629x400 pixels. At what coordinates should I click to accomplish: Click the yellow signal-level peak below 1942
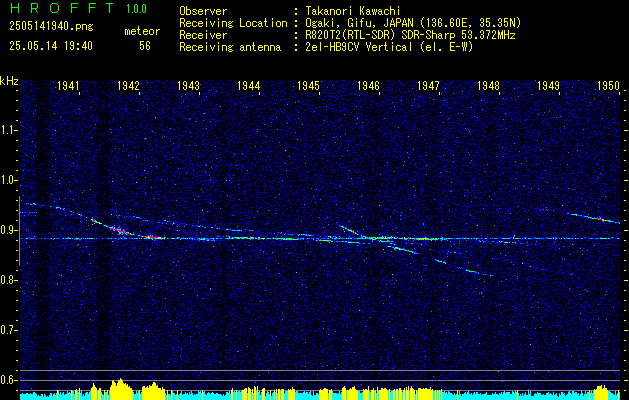[x=121, y=388]
